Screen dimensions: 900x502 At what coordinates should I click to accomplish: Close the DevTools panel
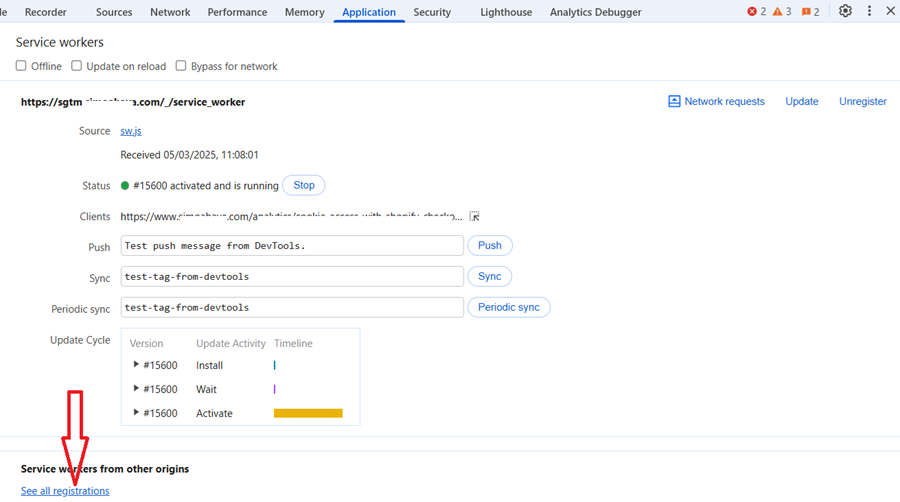click(890, 11)
